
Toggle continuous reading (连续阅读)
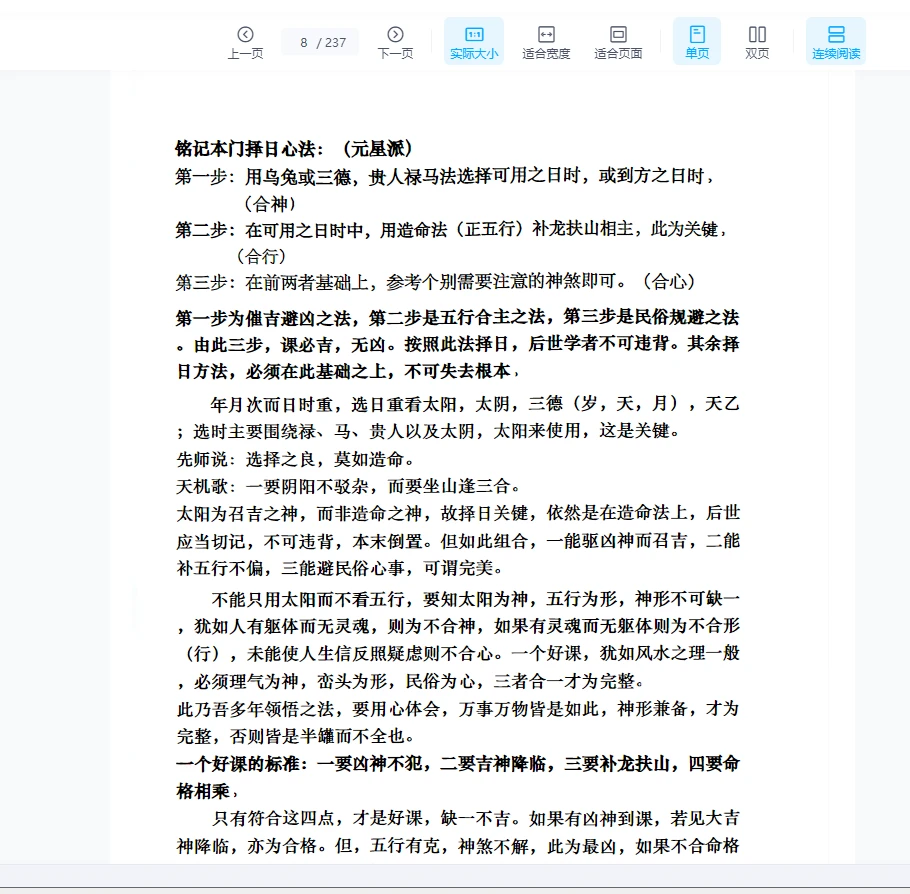pyautogui.click(x=836, y=41)
